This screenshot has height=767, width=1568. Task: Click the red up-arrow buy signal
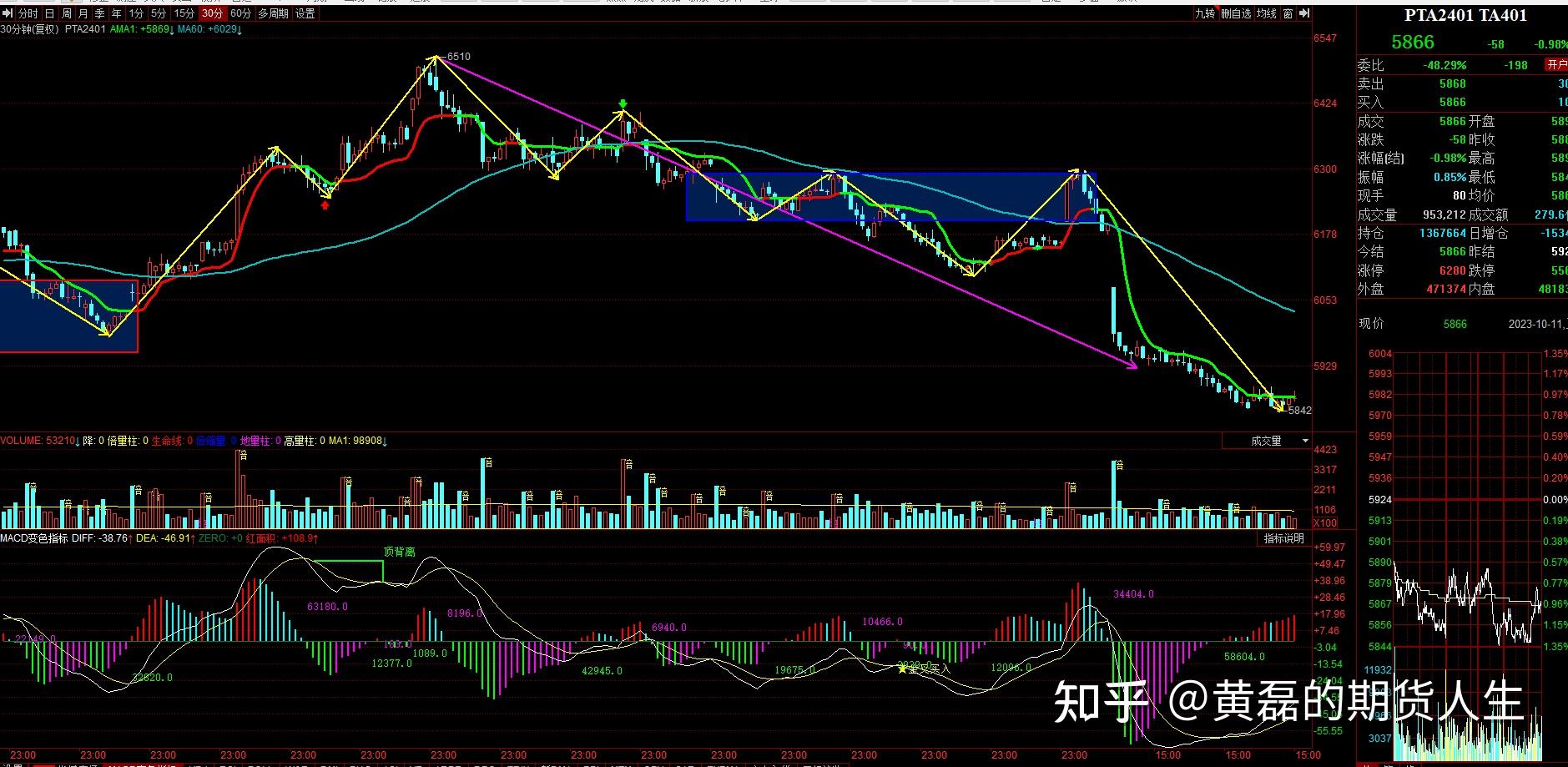pos(325,204)
